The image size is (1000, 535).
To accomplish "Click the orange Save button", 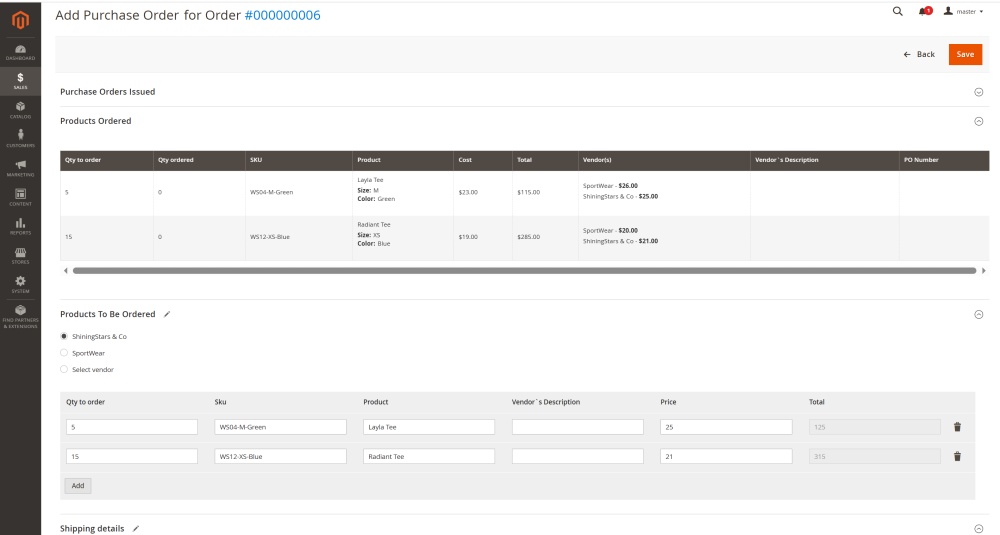I will point(965,54).
